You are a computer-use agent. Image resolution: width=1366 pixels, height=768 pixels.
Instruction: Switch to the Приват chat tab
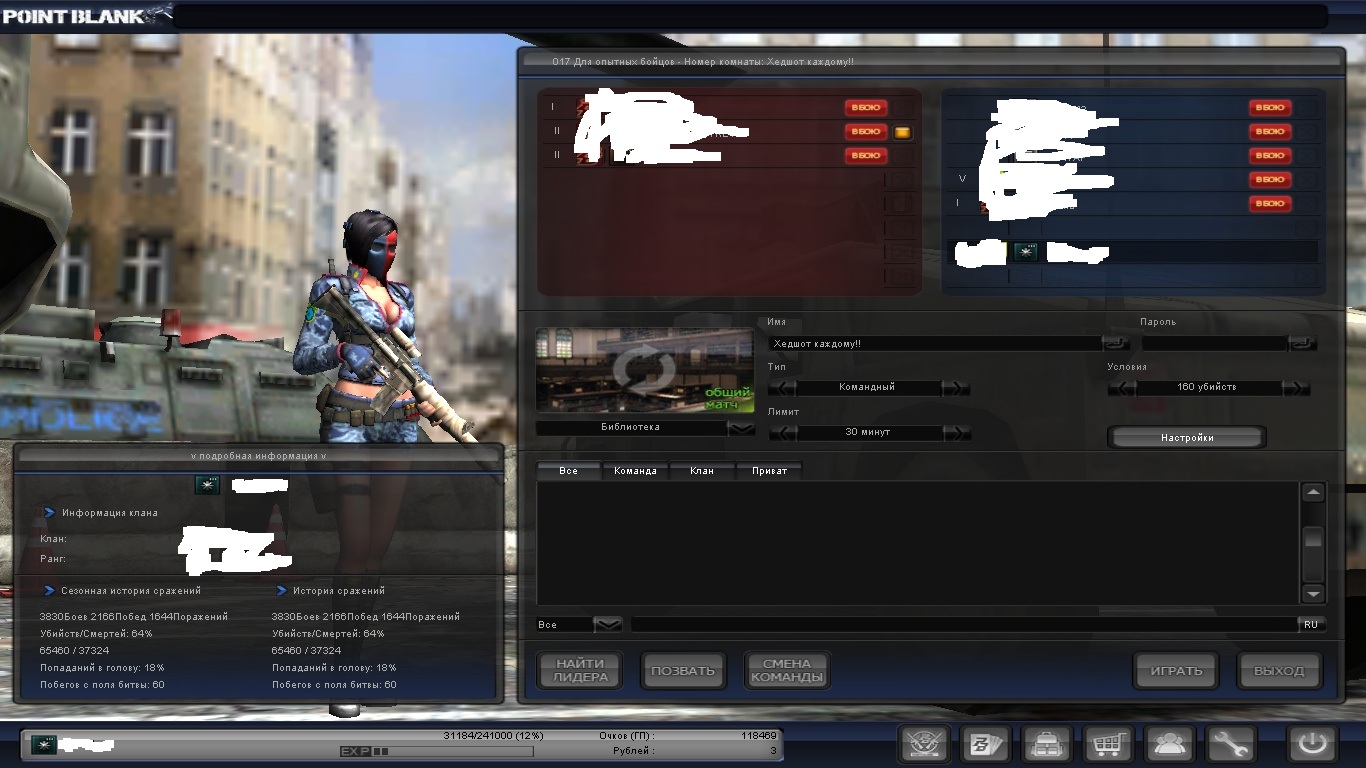click(769, 471)
